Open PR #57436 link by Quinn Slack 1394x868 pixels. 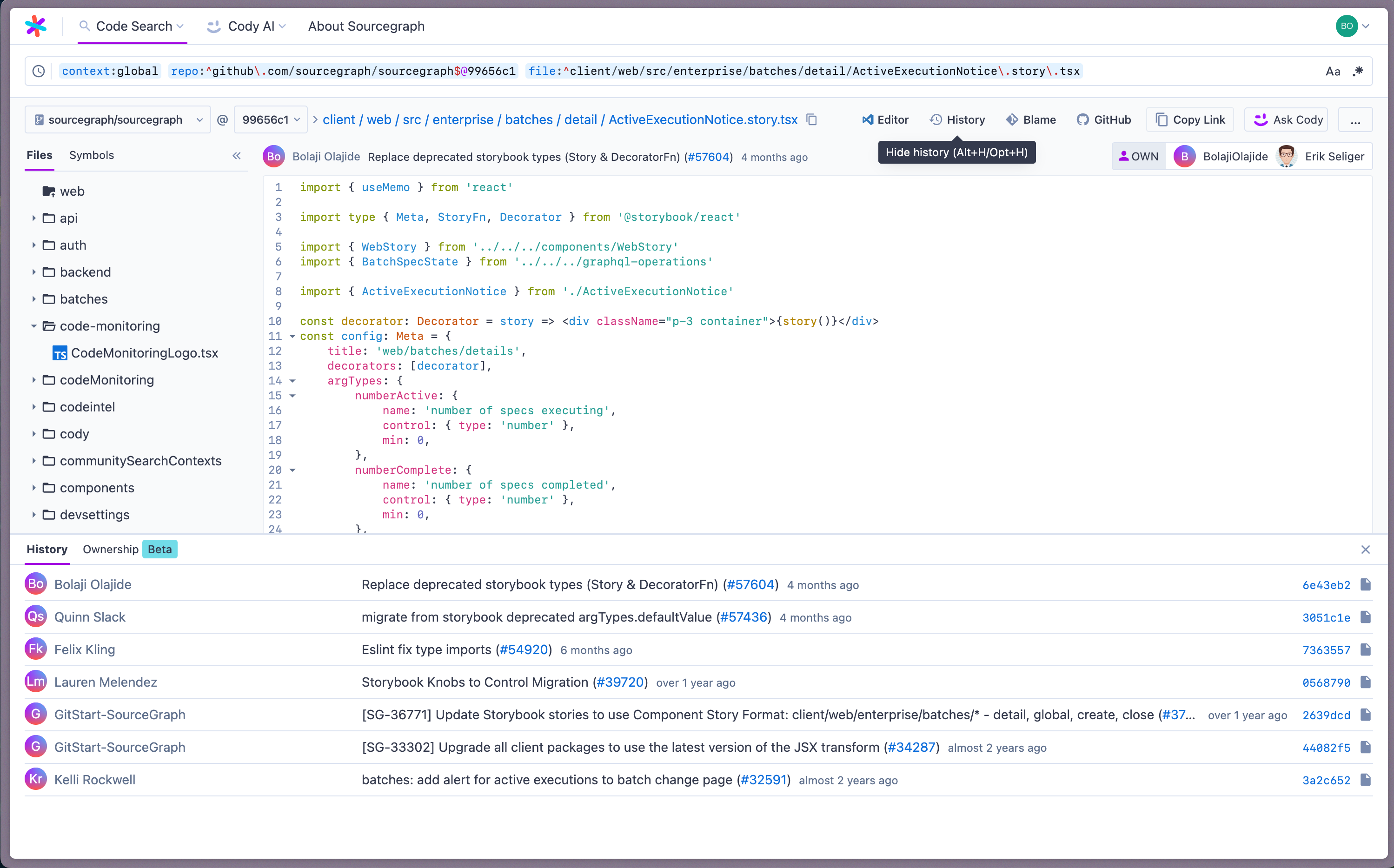(743, 617)
